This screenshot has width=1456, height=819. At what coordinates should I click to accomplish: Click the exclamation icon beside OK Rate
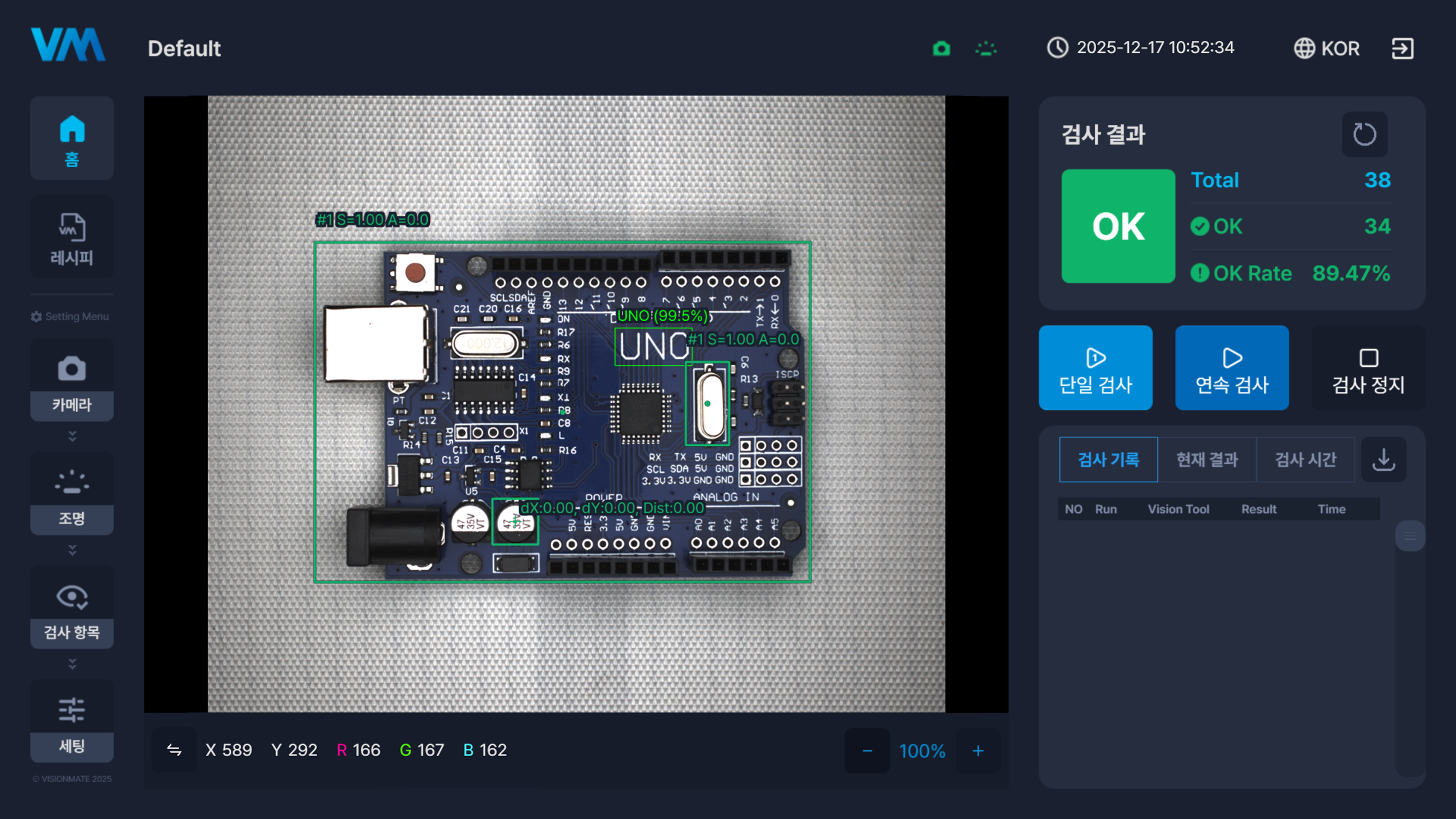[x=1200, y=274]
